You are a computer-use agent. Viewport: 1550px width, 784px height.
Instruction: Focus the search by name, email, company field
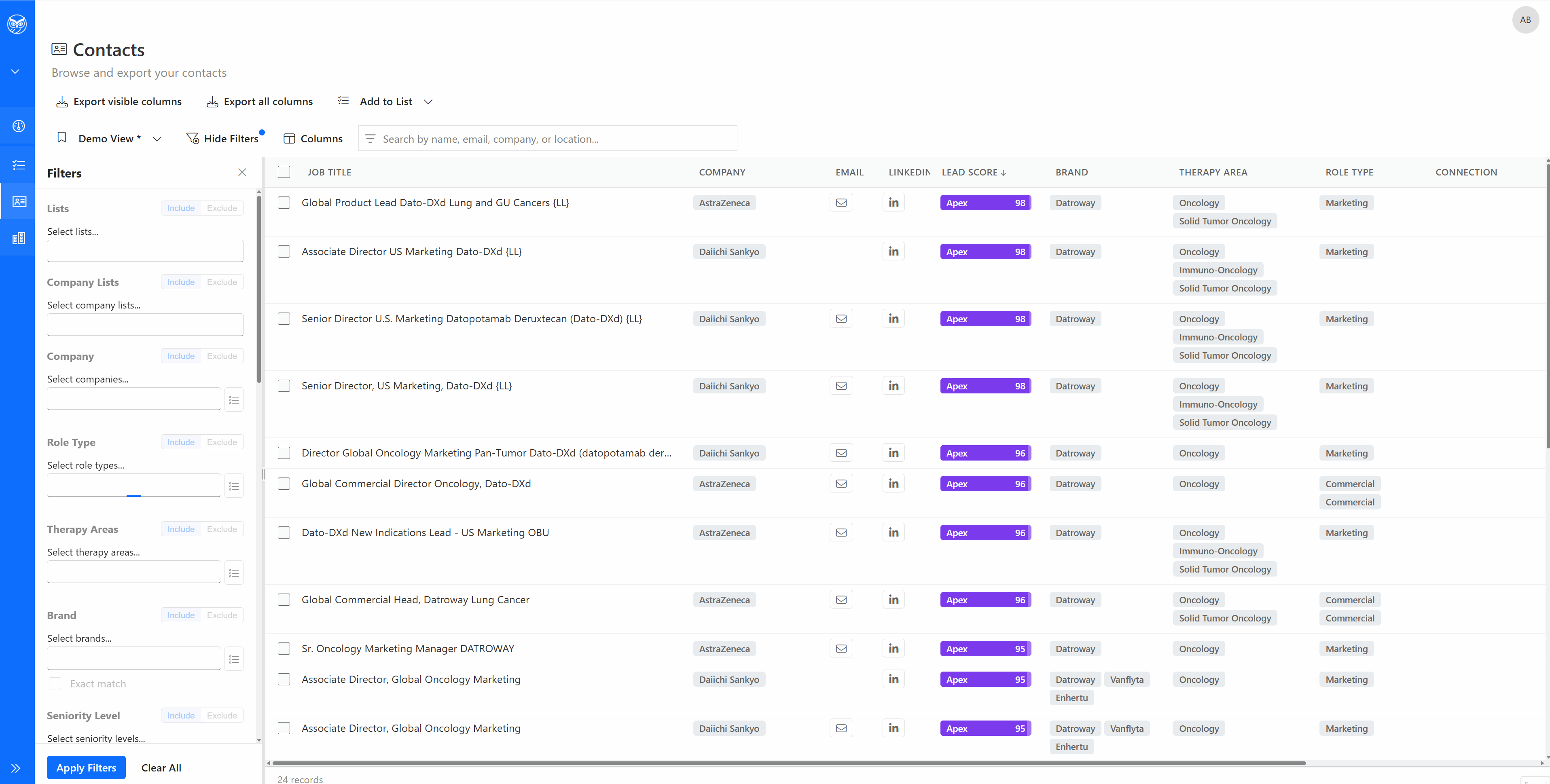pos(548,139)
